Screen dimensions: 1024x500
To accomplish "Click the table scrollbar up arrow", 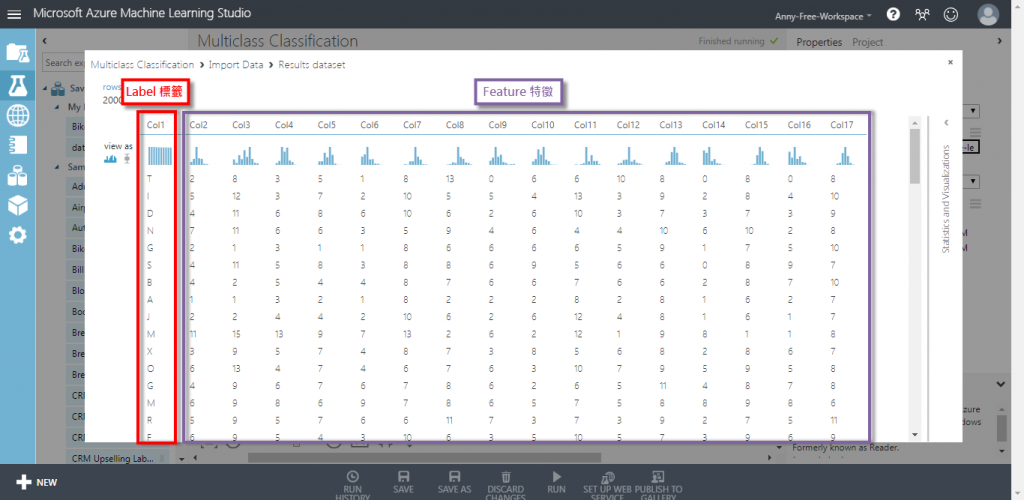I will pos(914,122).
